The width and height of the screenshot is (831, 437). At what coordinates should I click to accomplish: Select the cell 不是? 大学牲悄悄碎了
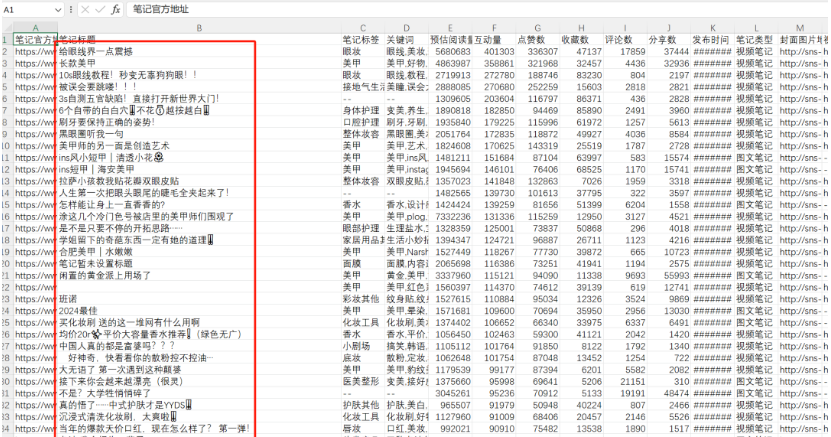click(x=199, y=393)
